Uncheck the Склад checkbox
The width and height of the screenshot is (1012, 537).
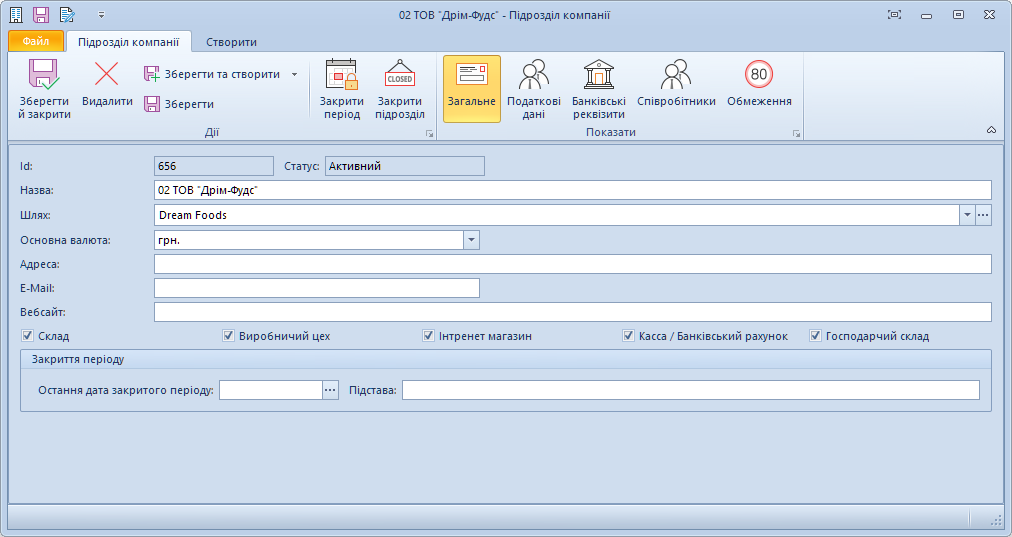pyautogui.click(x=28, y=336)
